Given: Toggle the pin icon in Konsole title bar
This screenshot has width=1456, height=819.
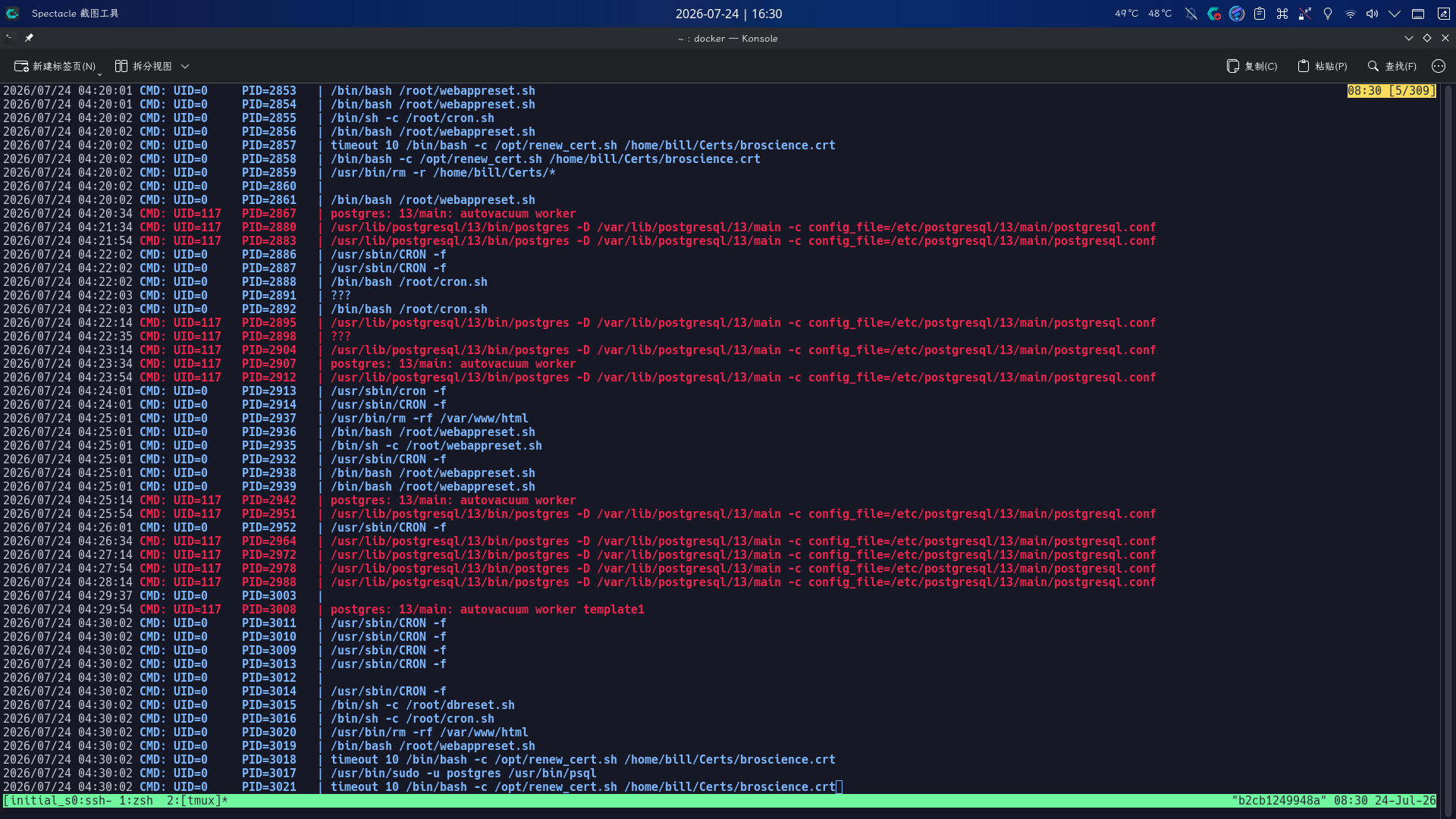Looking at the screenshot, I should tap(29, 38).
